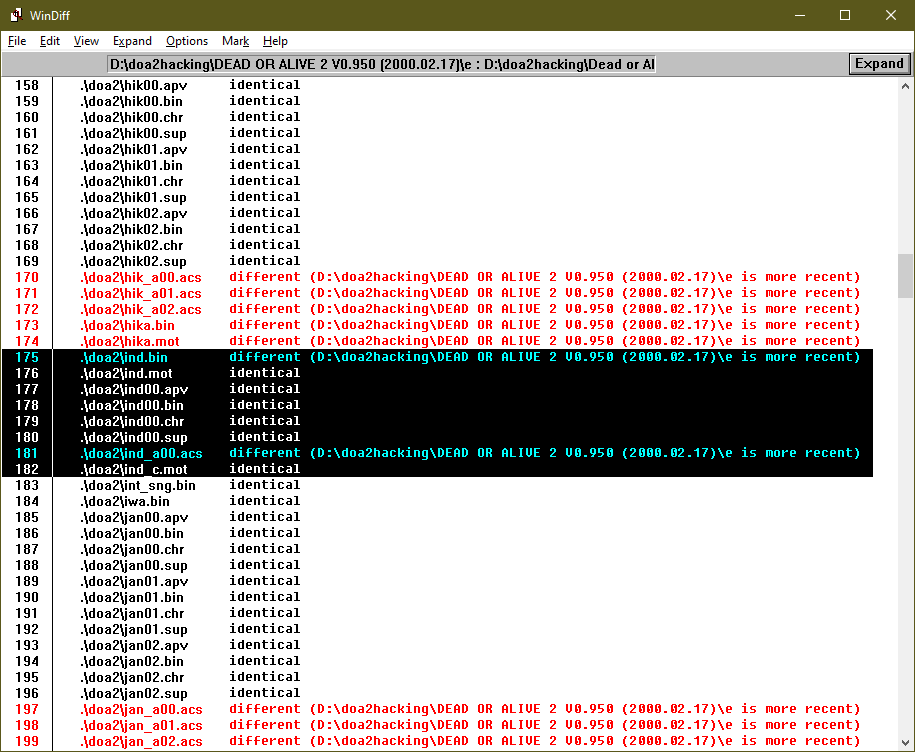Select row .\doa2\hik02.apv
915x752 pixels.
[437, 213]
